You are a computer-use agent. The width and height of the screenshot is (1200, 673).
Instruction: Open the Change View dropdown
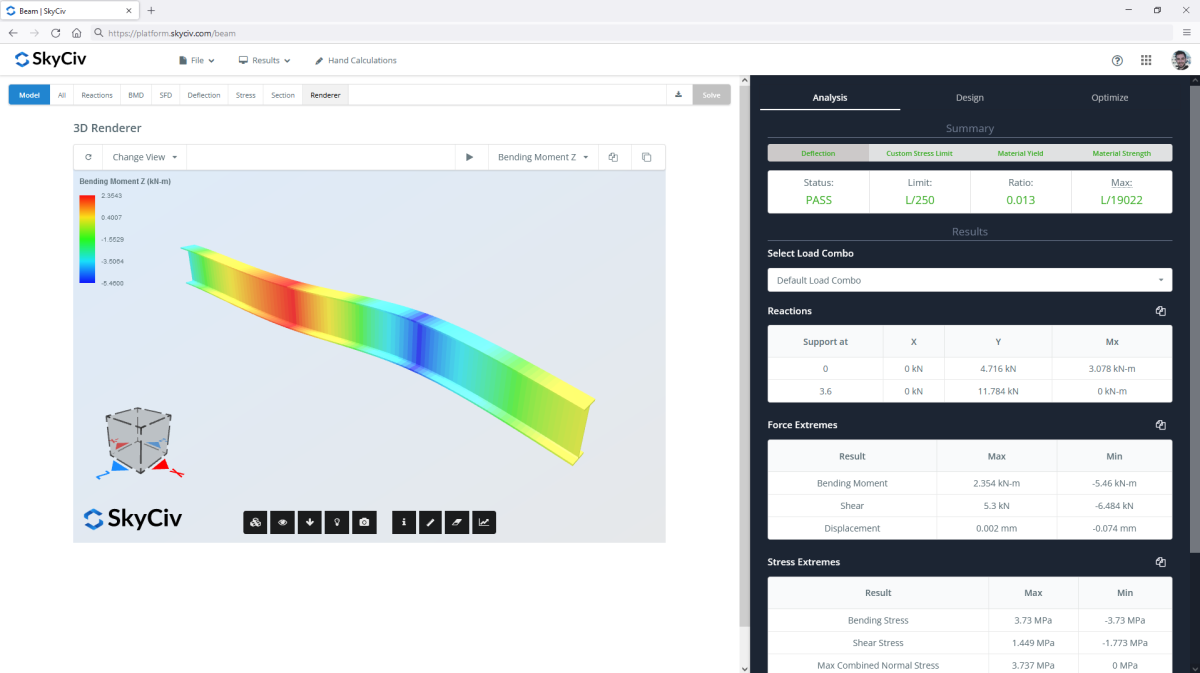click(x=145, y=157)
